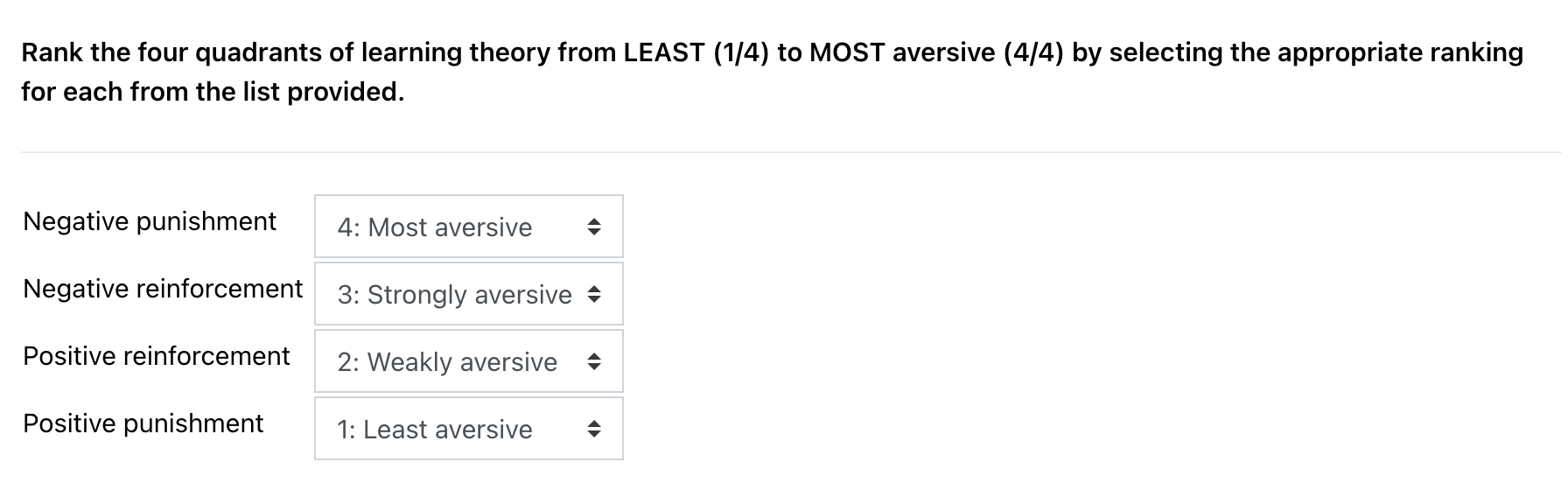Click the 'Negative punishment' label text
This screenshot has width=1568, height=504.
pyautogui.click(x=150, y=221)
